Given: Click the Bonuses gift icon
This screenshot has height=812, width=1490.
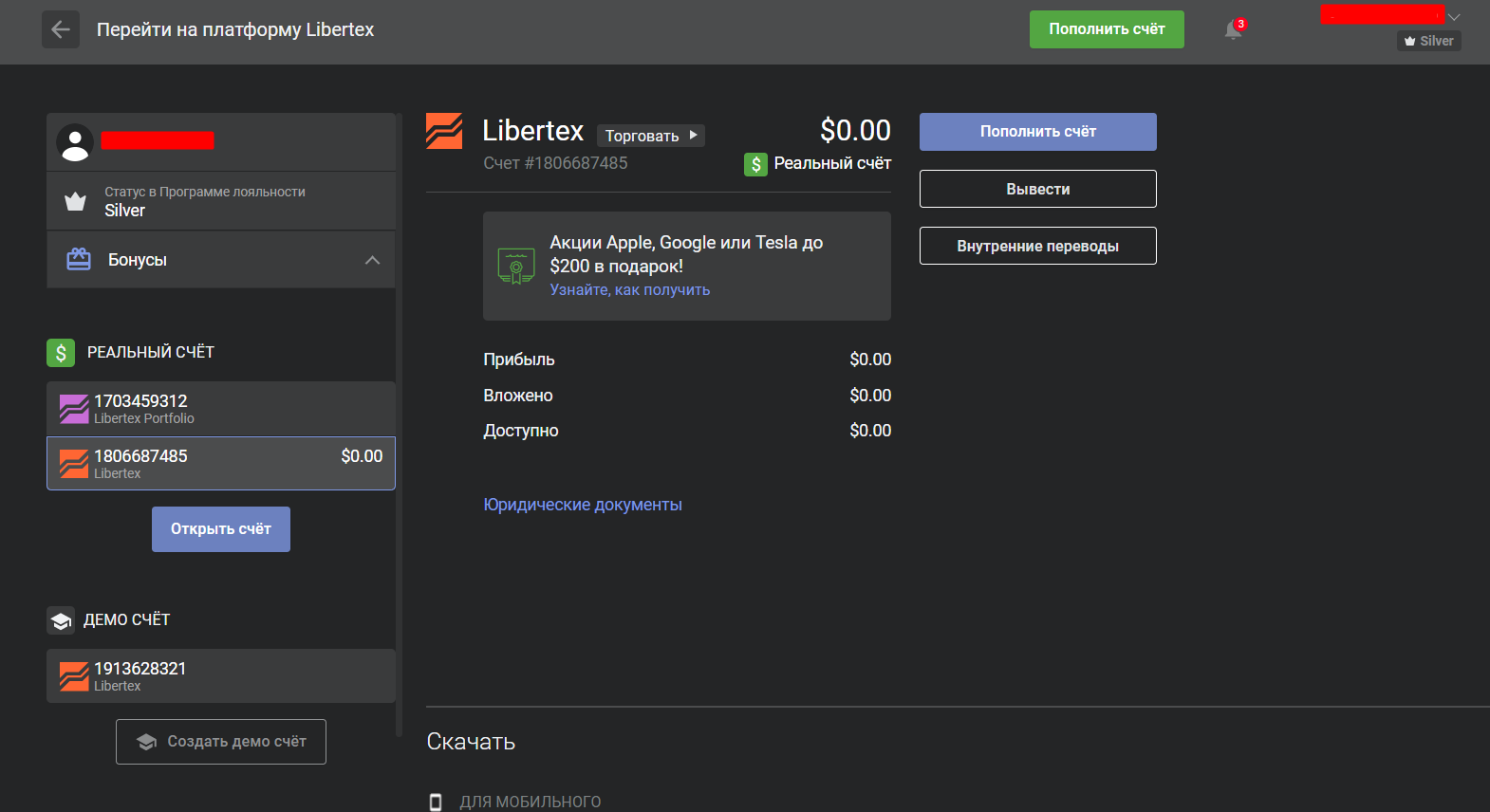Looking at the screenshot, I should pyautogui.click(x=79, y=259).
